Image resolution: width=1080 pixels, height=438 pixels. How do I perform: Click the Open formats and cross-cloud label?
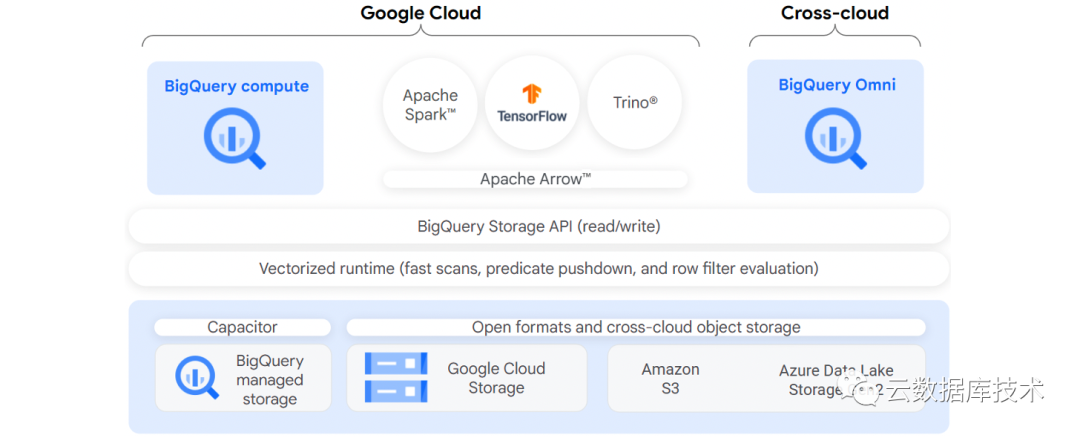(635, 327)
